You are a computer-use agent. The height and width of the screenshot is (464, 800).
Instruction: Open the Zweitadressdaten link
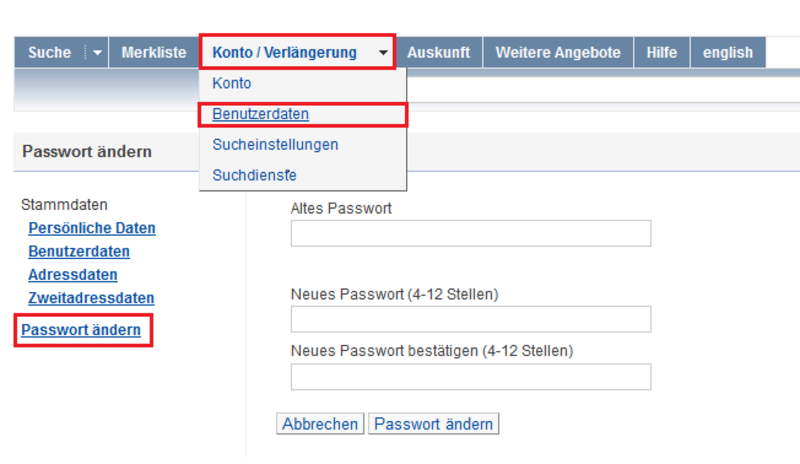[91, 298]
